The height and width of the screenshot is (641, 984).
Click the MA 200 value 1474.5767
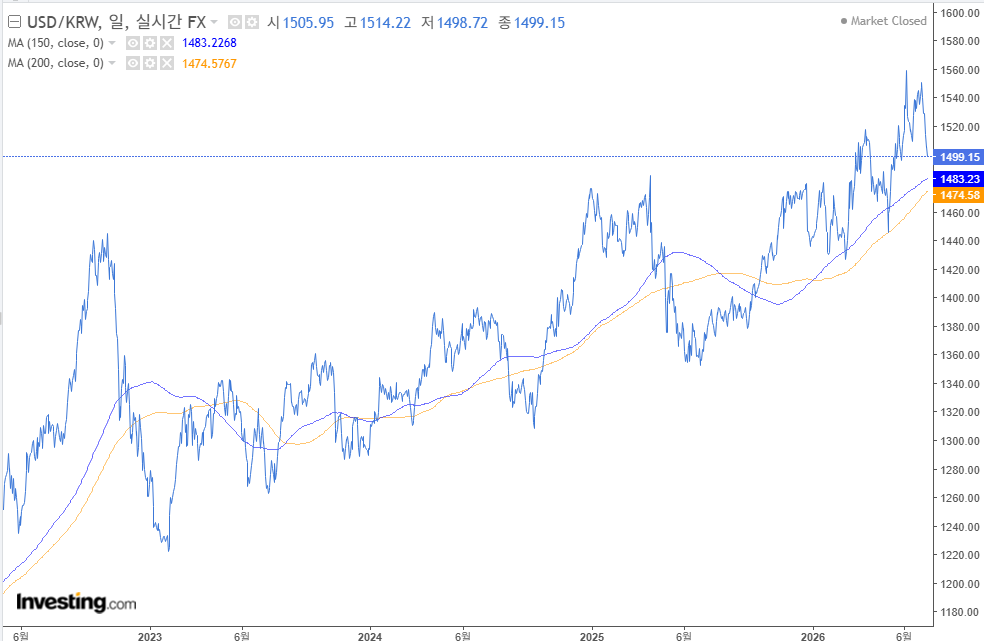pyautogui.click(x=209, y=63)
